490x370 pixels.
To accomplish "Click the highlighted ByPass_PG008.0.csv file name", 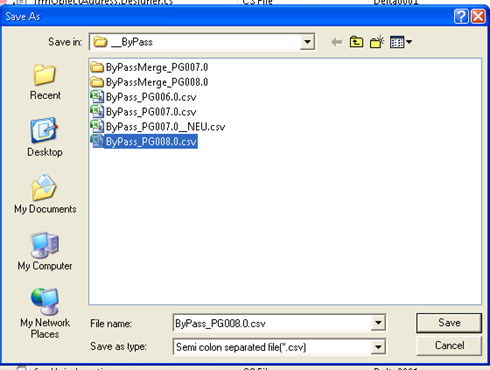I will point(151,141).
